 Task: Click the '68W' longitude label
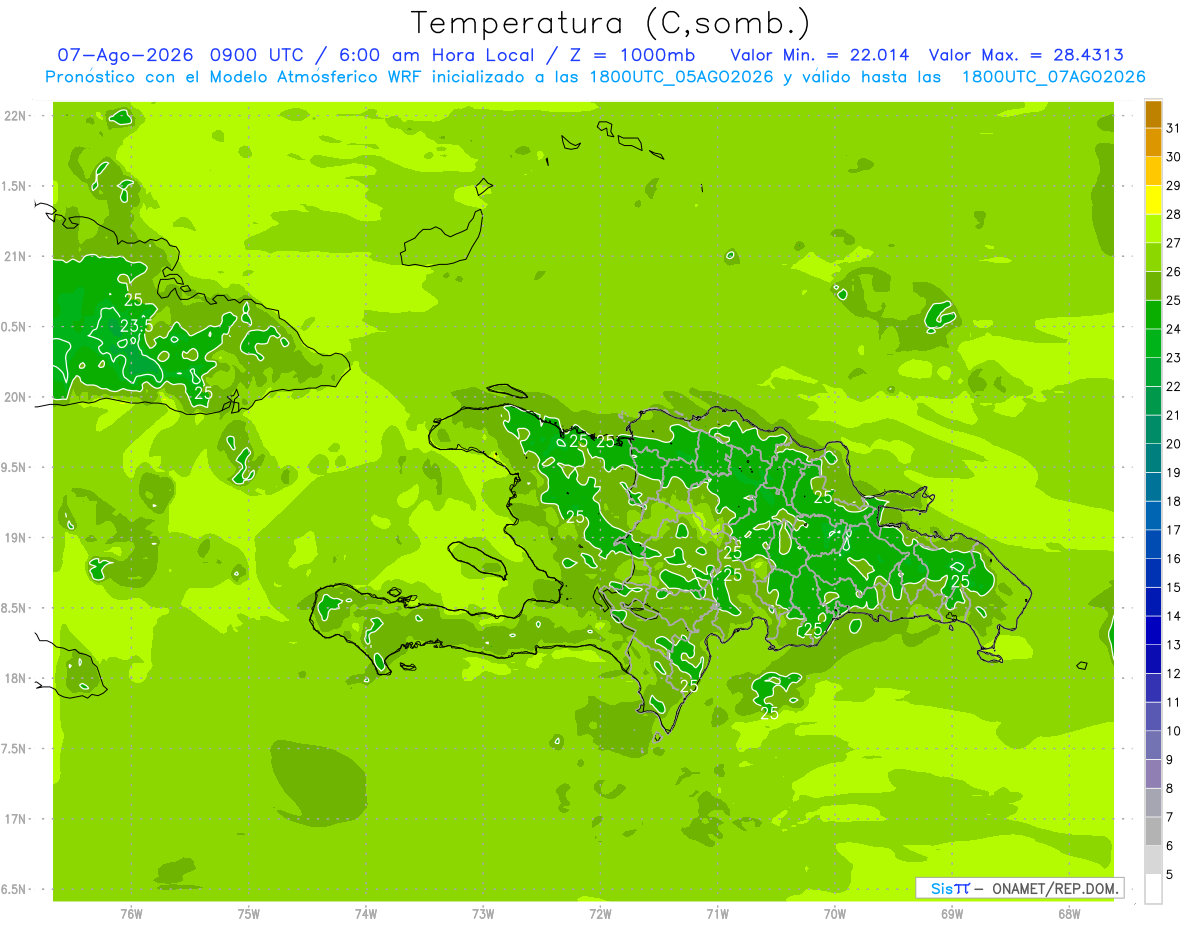1069,913
